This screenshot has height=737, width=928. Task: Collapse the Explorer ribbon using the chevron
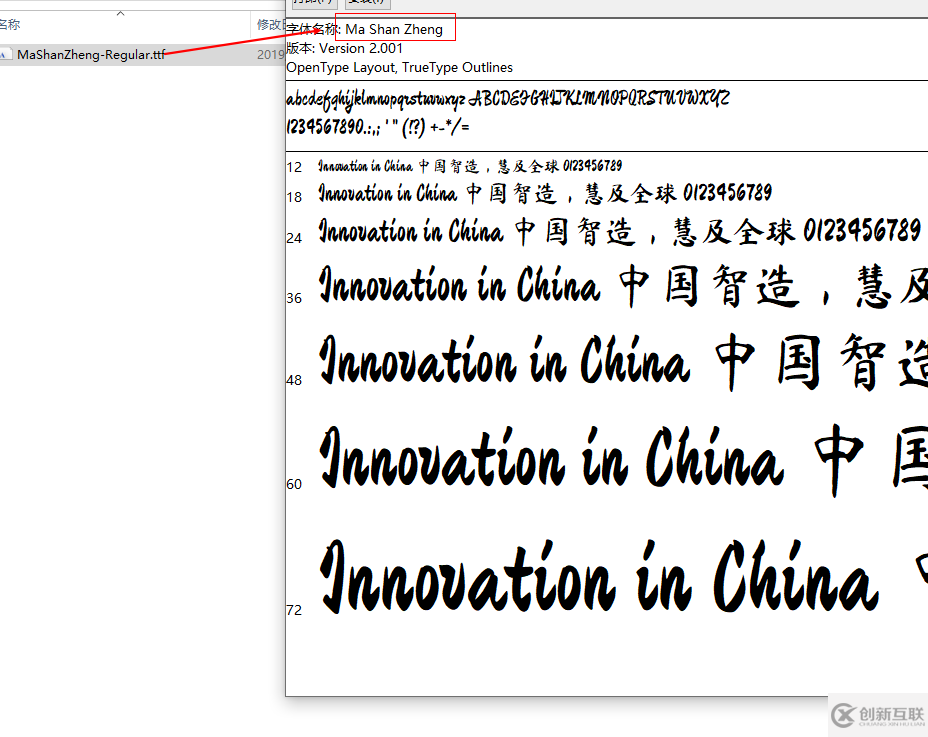pyautogui.click(x=119, y=15)
